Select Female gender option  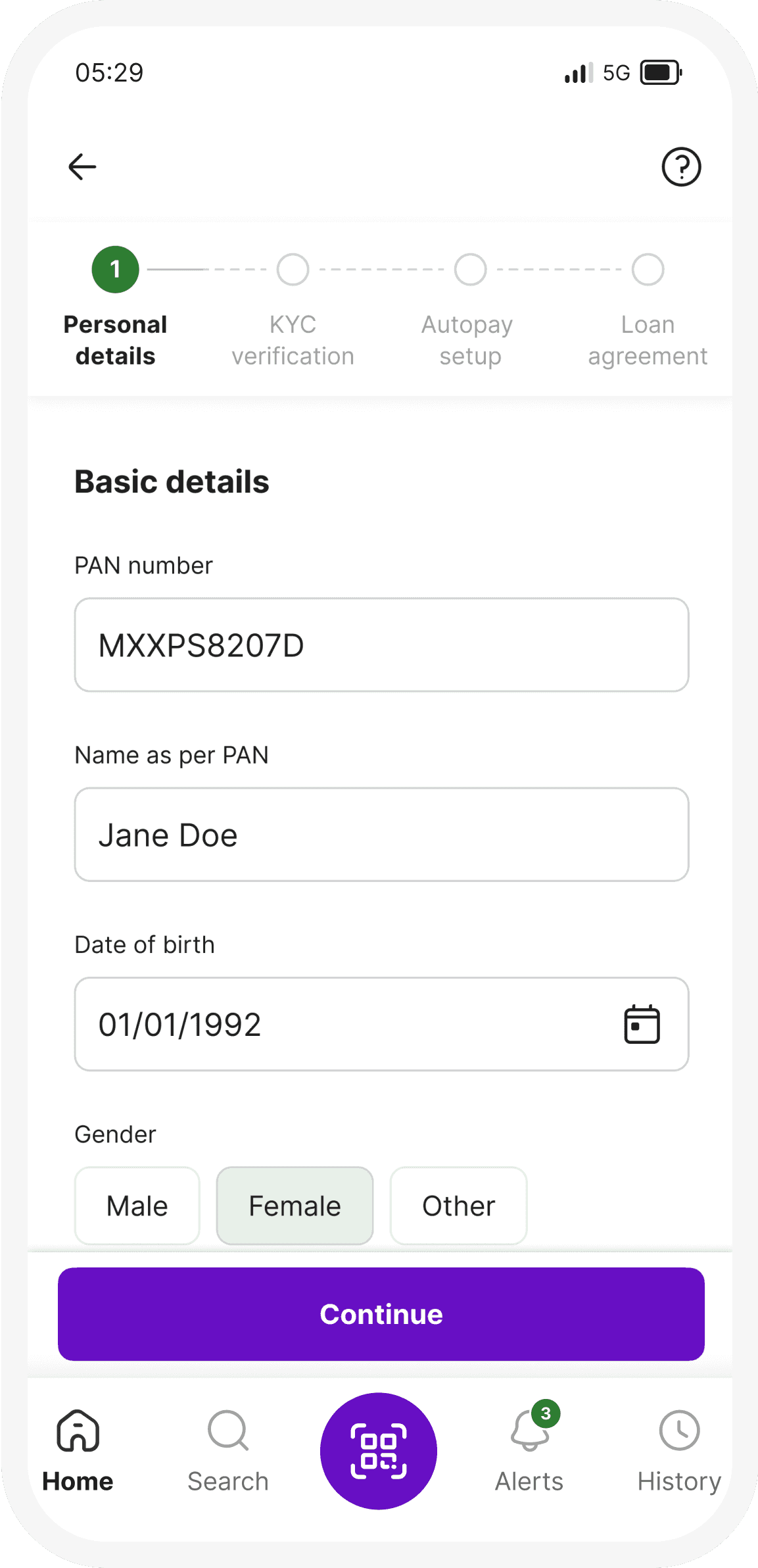tap(295, 1206)
